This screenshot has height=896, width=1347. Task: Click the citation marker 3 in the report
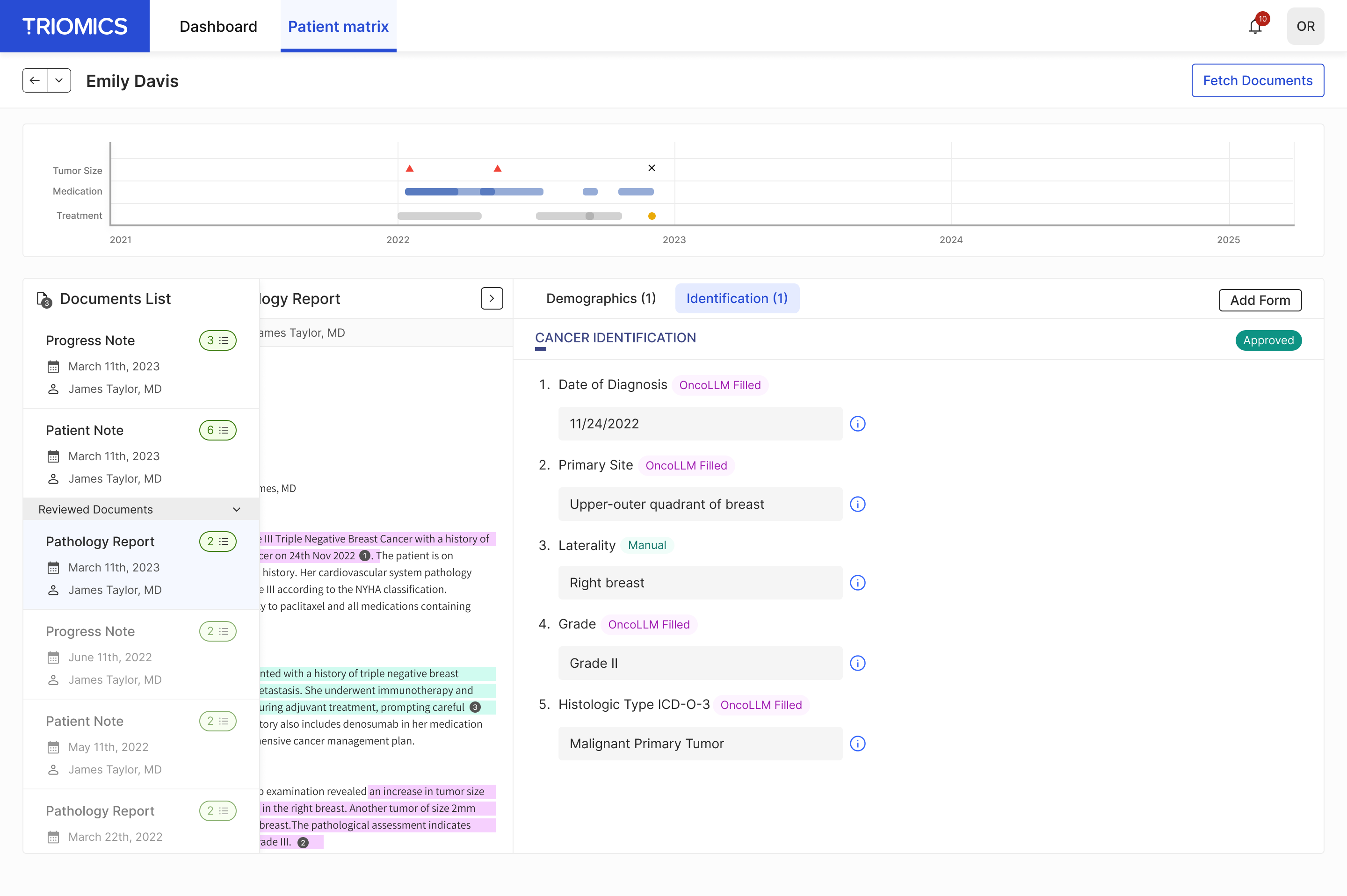(x=475, y=708)
